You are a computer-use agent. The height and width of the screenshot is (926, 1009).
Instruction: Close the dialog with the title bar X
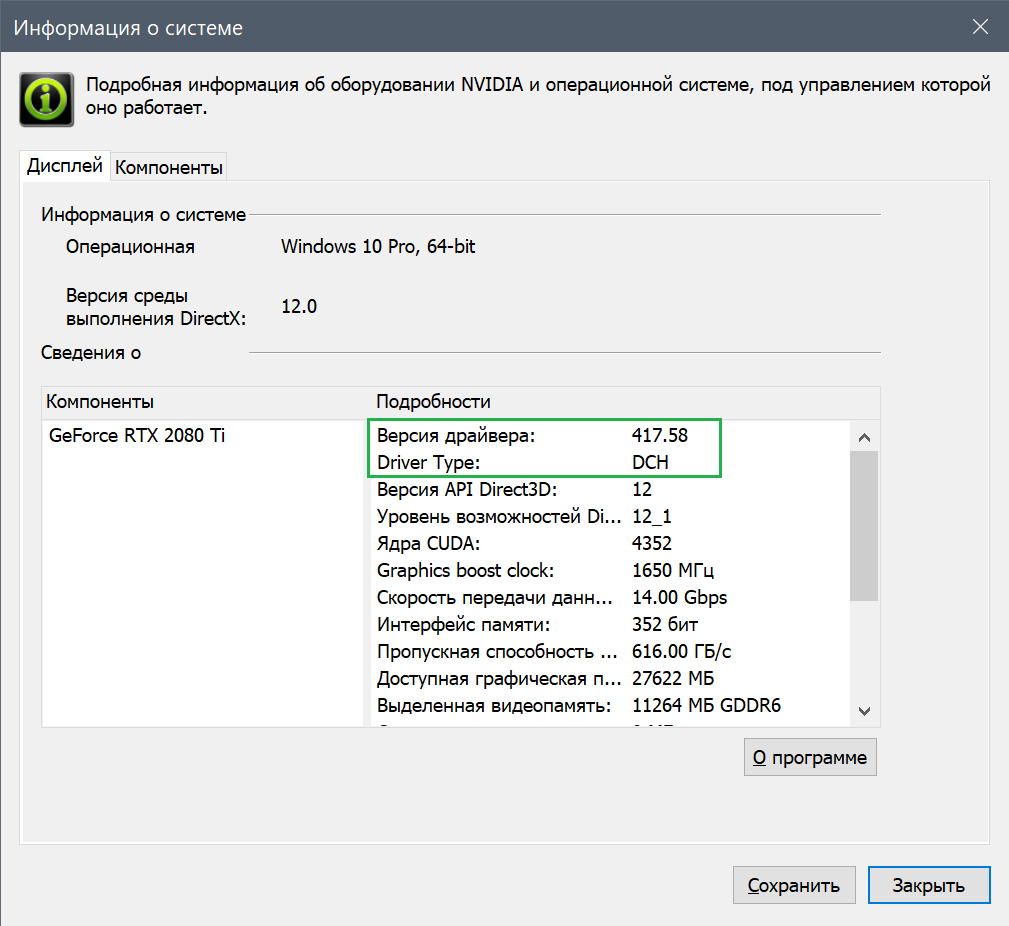[x=981, y=28]
